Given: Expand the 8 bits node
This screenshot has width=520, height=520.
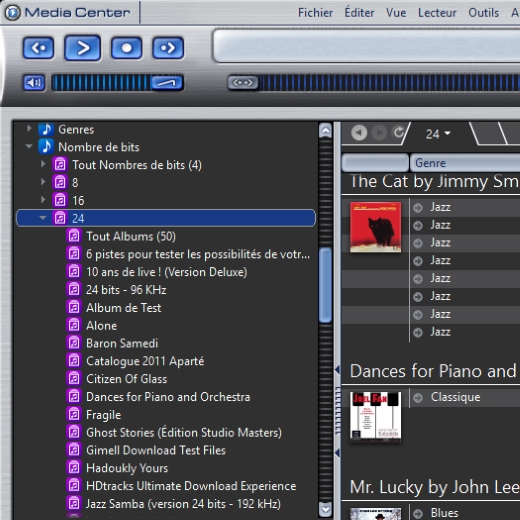Looking at the screenshot, I should (43, 182).
